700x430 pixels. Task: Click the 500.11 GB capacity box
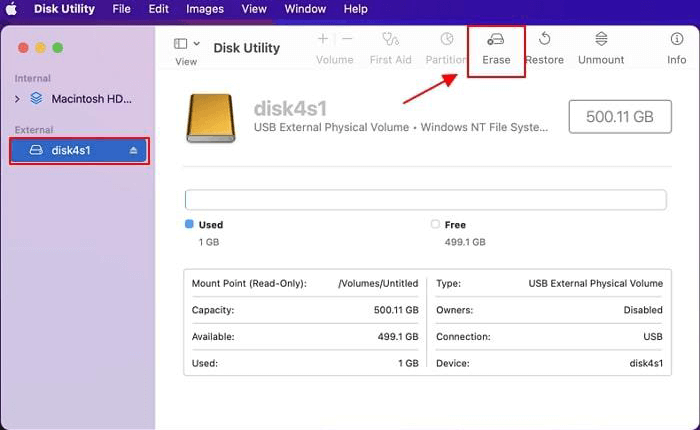coord(619,117)
